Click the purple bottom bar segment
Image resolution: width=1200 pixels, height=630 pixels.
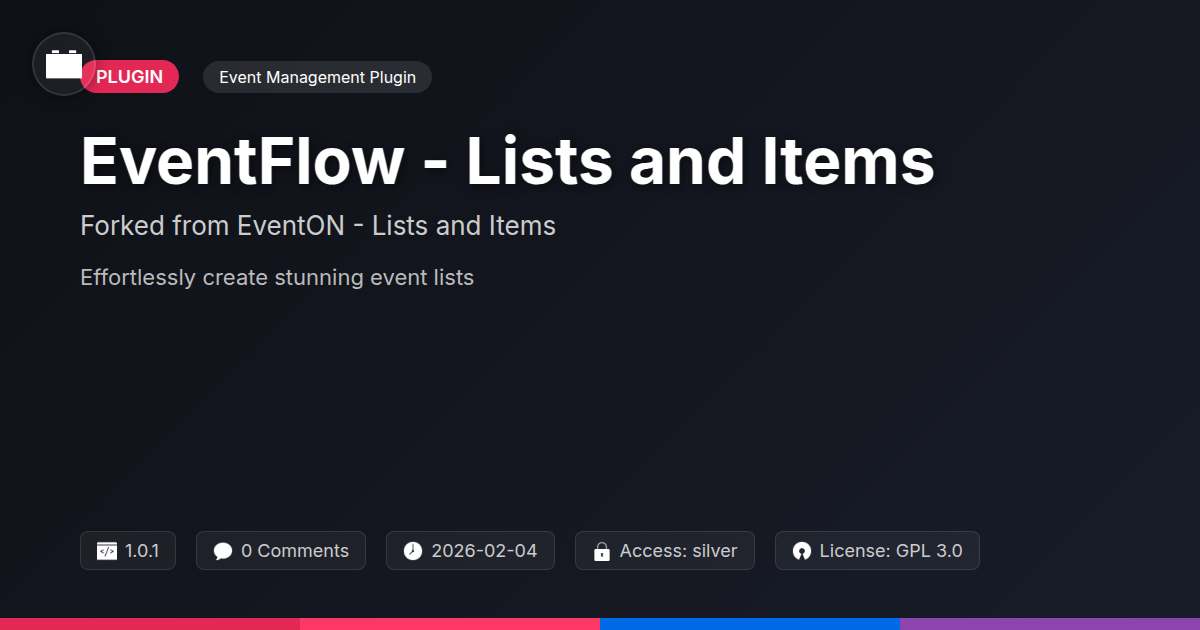tap(1050, 623)
